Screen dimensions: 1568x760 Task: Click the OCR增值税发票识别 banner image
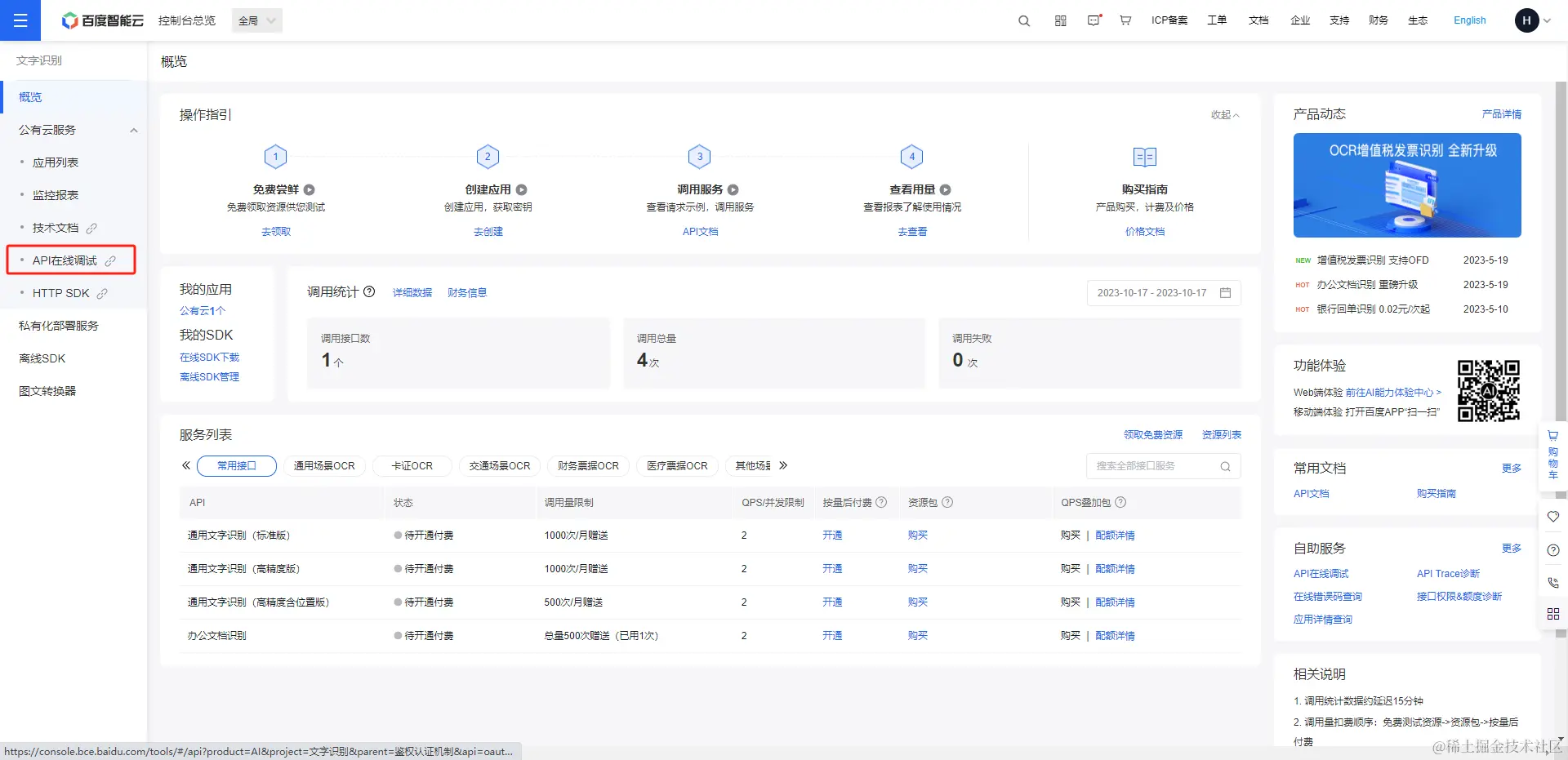(1407, 185)
